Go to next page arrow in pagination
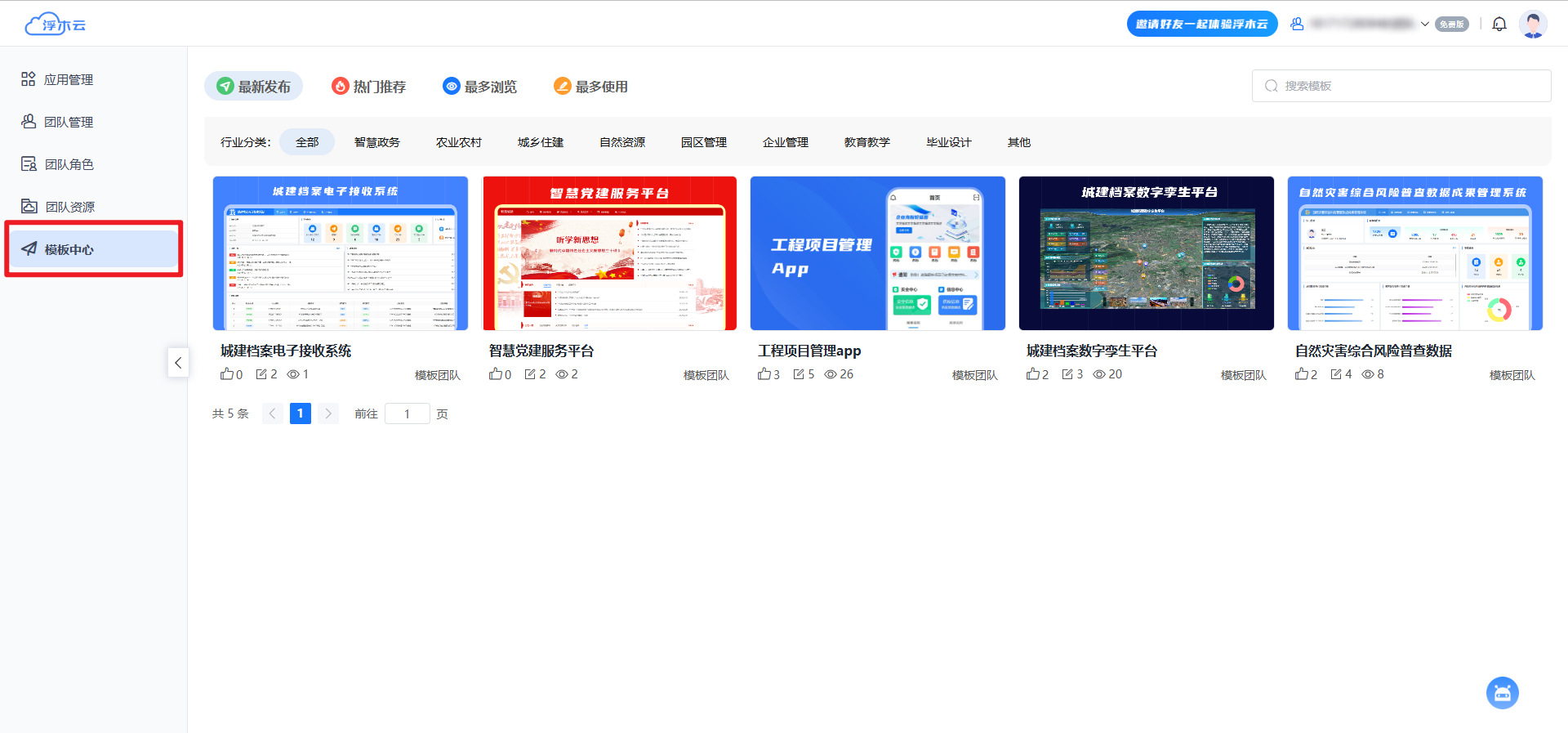This screenshot has width=1568, height=733. click(328, 413)
